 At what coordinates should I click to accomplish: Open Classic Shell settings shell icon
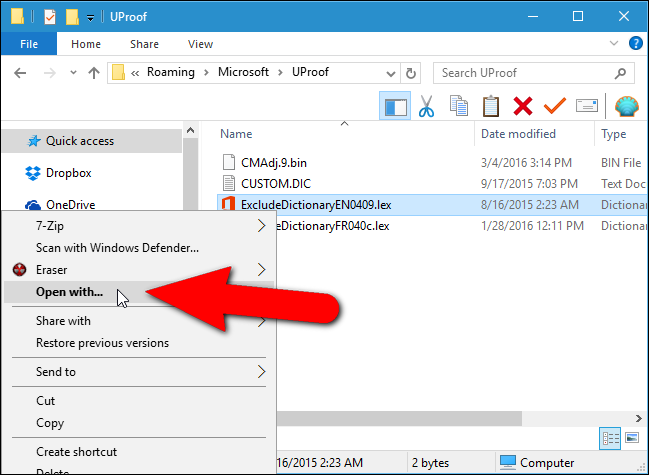click(627, 106)
